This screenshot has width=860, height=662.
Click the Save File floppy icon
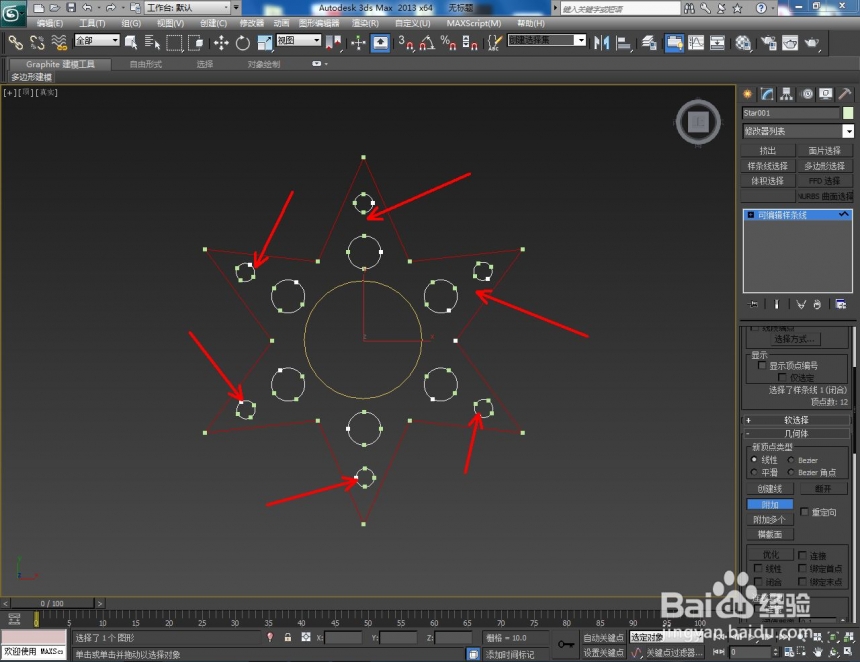(x=71, y=8)
